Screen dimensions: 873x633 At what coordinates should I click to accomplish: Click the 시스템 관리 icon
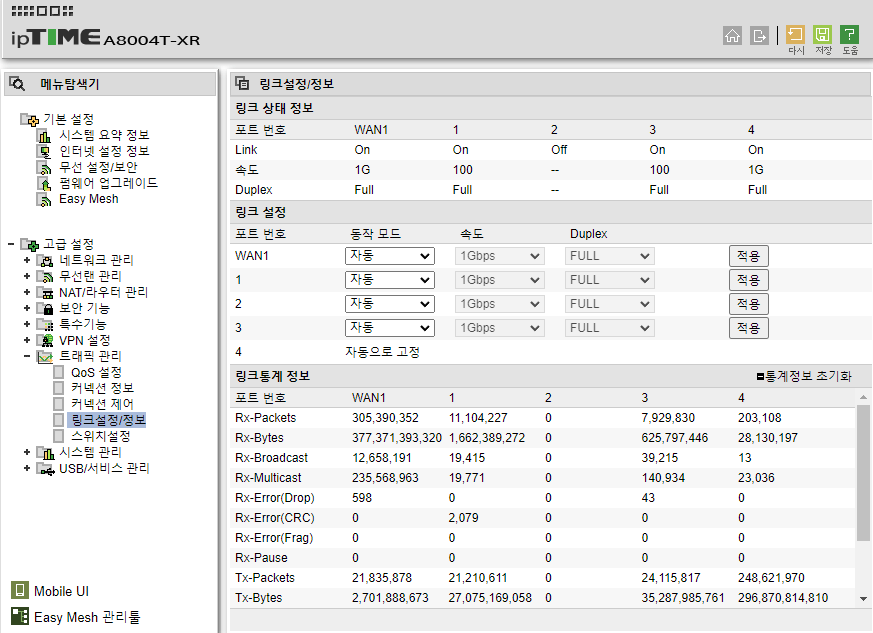[x=45, y=453]
